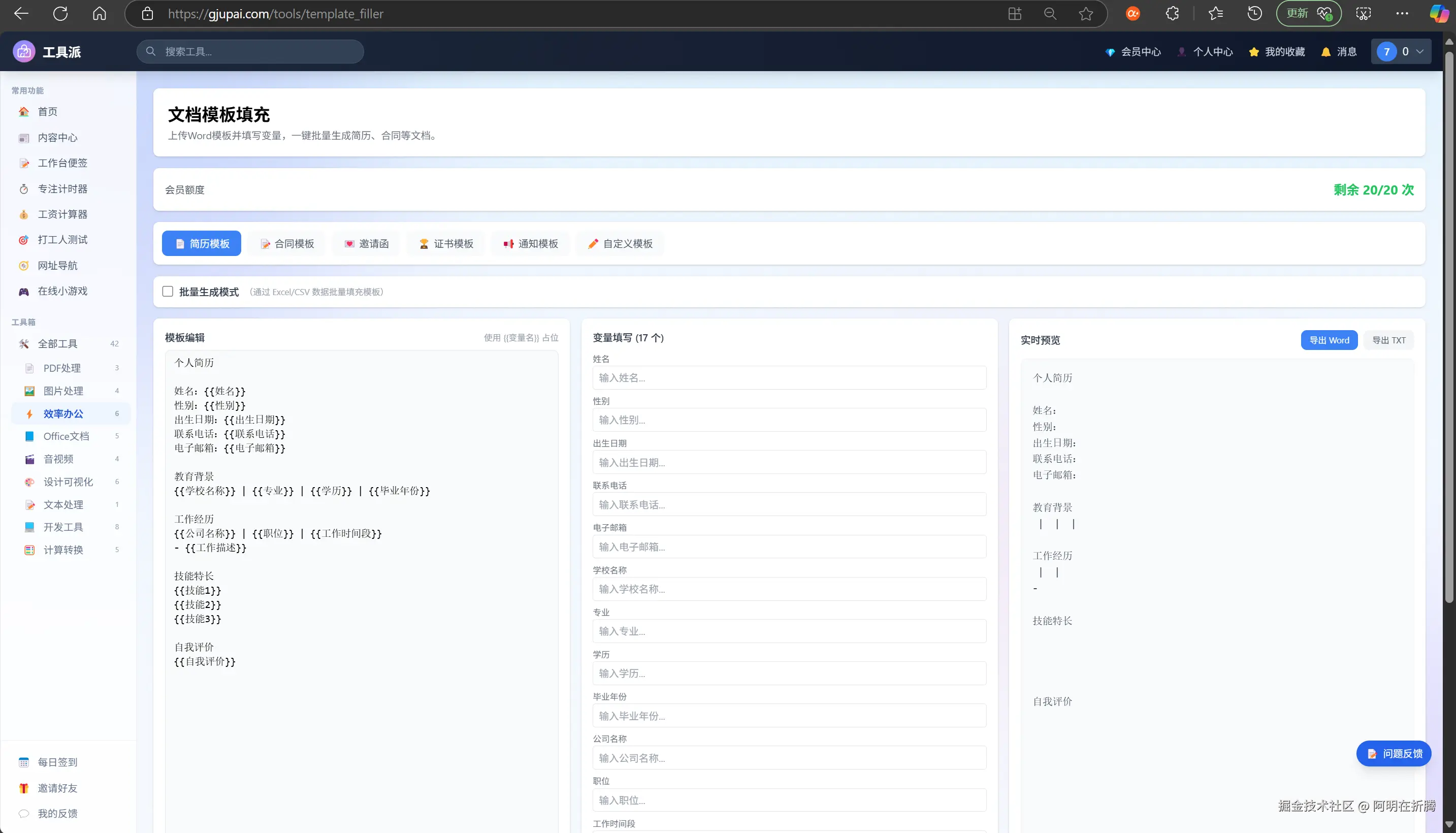
Task: Click 导出 TXT button
Action: point(1389,340)
